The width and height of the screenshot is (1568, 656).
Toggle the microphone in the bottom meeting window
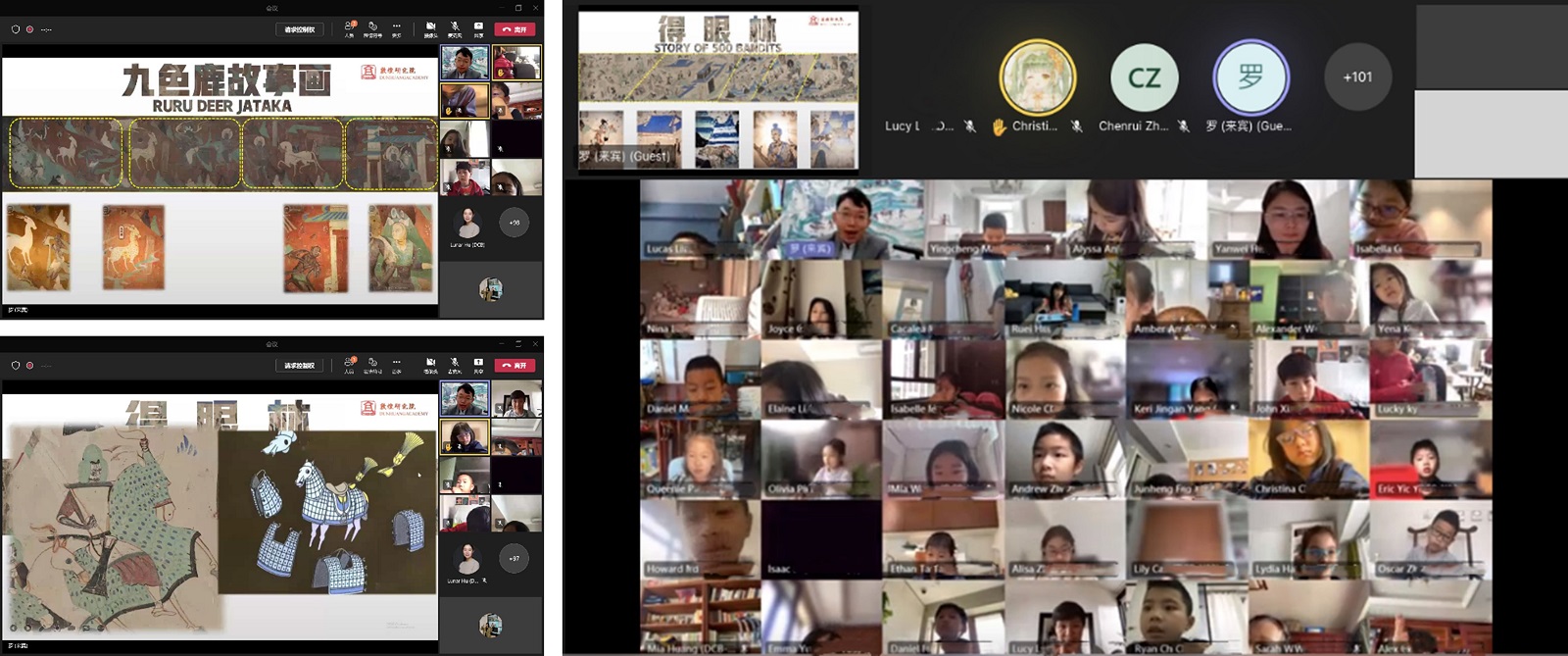[455, 365]
